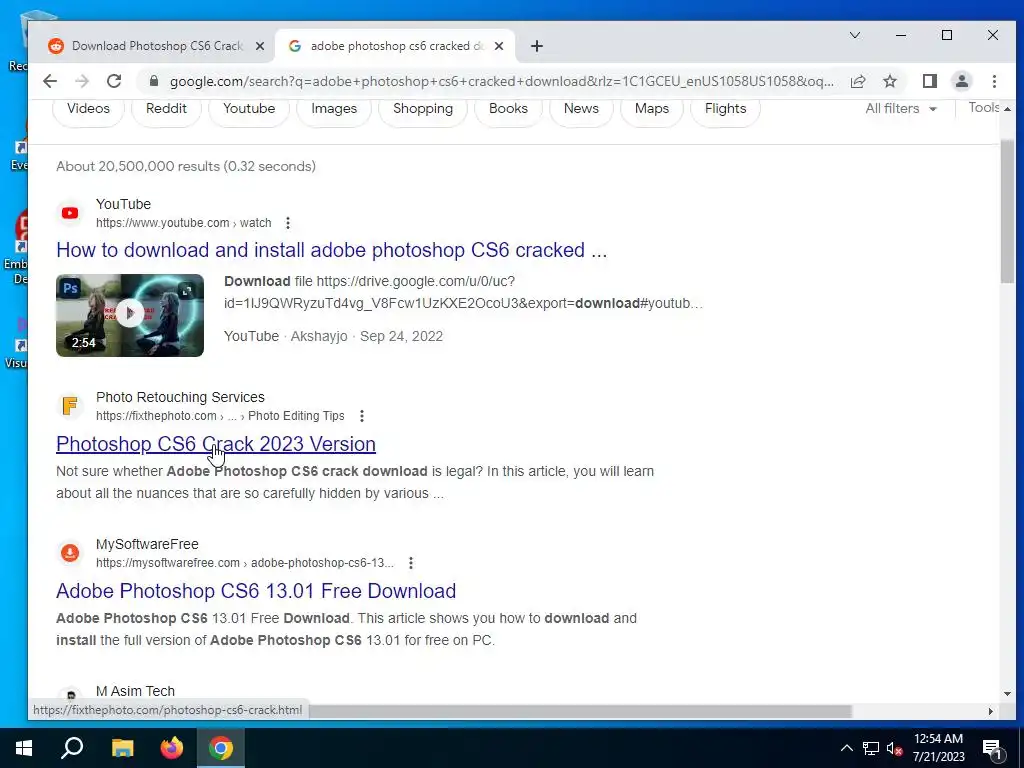The height and width of the screenshot is (768, 1024).
Task: Bookmark this page with the star
Action: click(889, 81)
